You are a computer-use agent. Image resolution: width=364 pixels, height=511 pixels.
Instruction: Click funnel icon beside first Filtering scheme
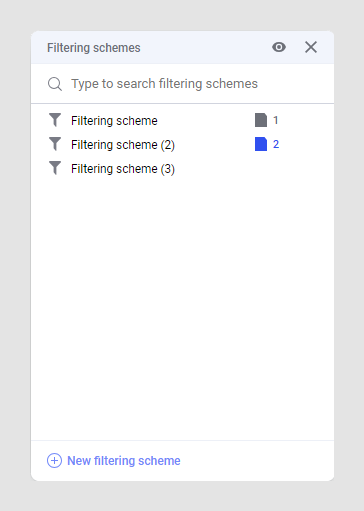click(x=55, y=120)
